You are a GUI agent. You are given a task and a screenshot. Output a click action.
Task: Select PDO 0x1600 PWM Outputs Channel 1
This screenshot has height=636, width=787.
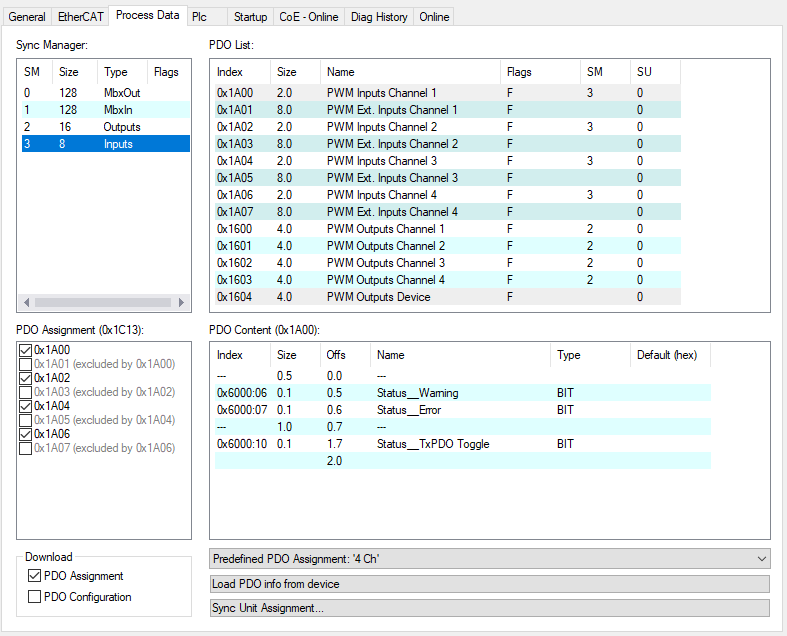coord(448,229)
